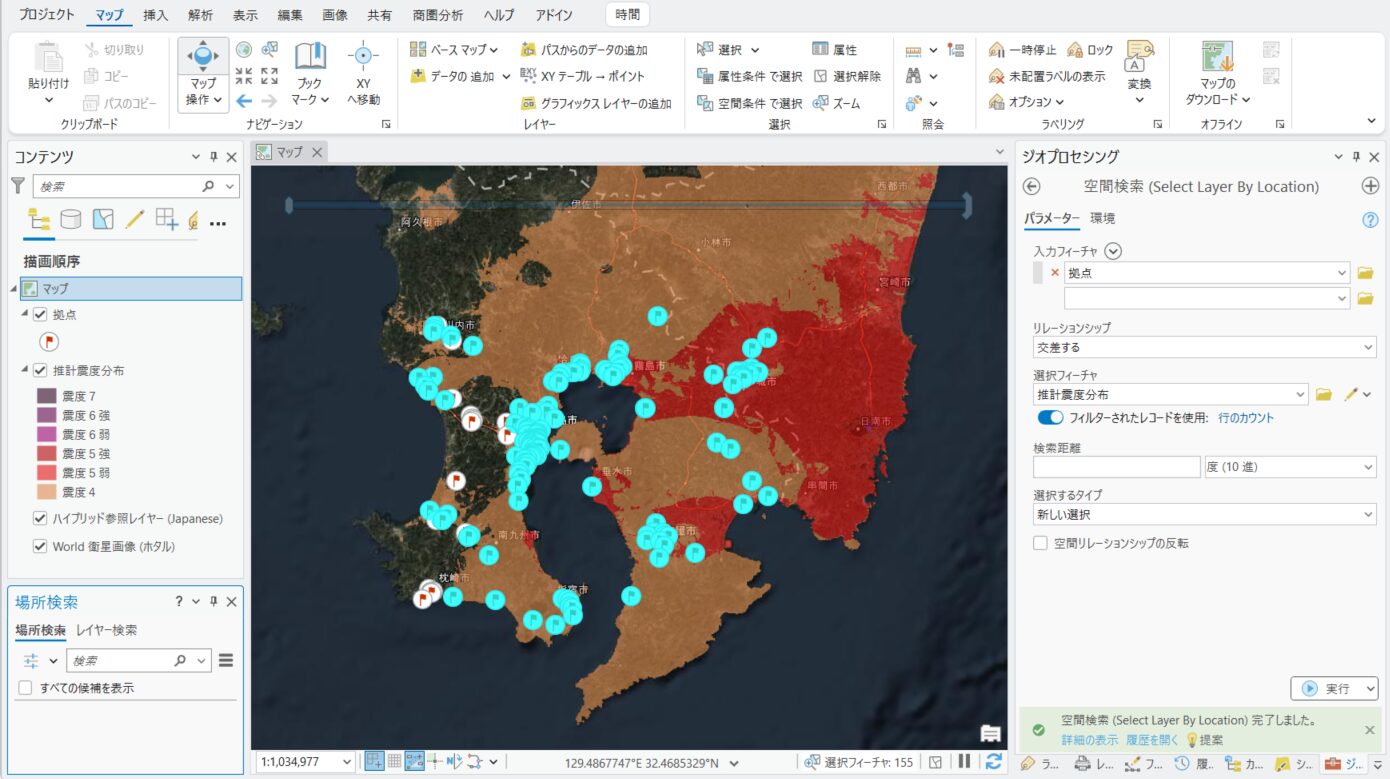Screen dimensions: 1390x779
Task: Click 行のカウント link
Action: (x=1246, y=418)
